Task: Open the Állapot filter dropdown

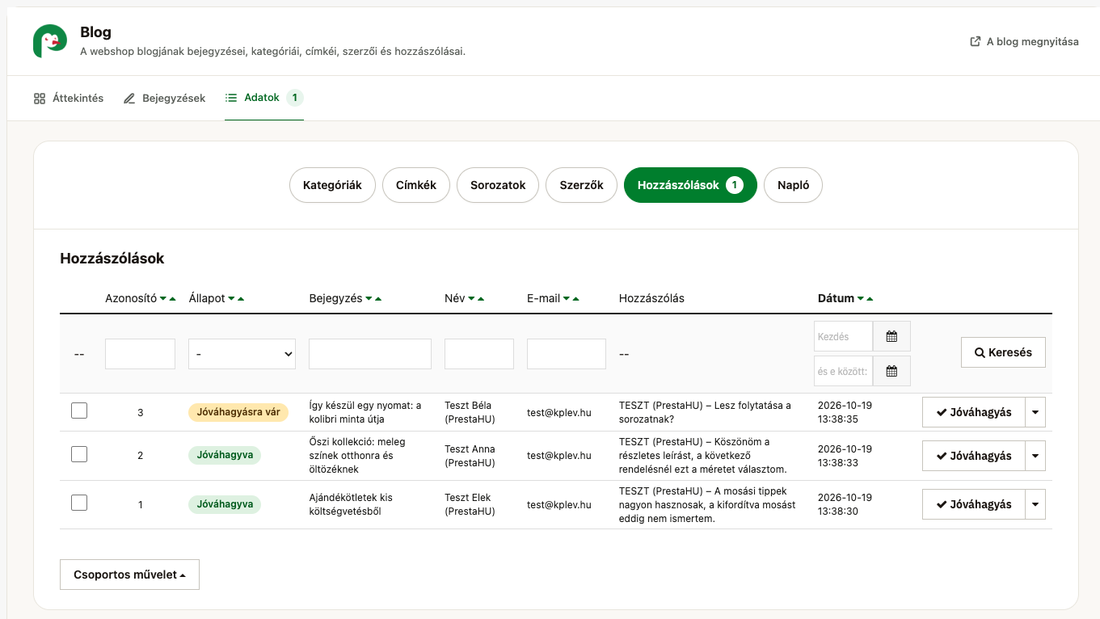Action: tap(242, 354)
